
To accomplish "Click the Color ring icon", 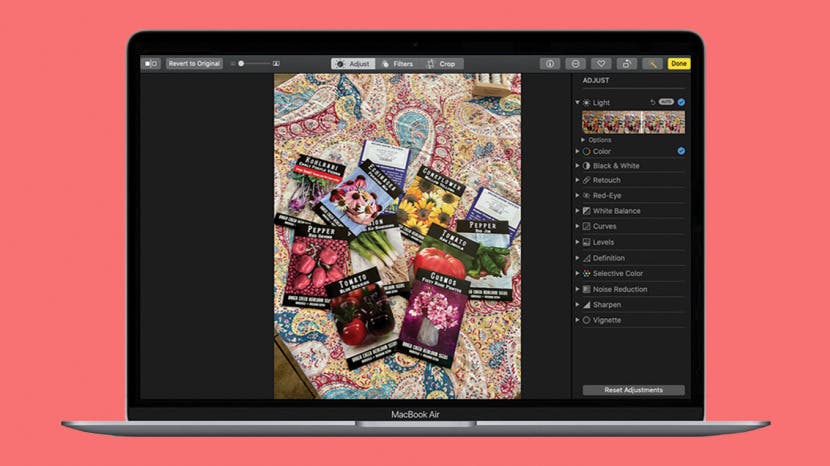I will click(587, 151).
